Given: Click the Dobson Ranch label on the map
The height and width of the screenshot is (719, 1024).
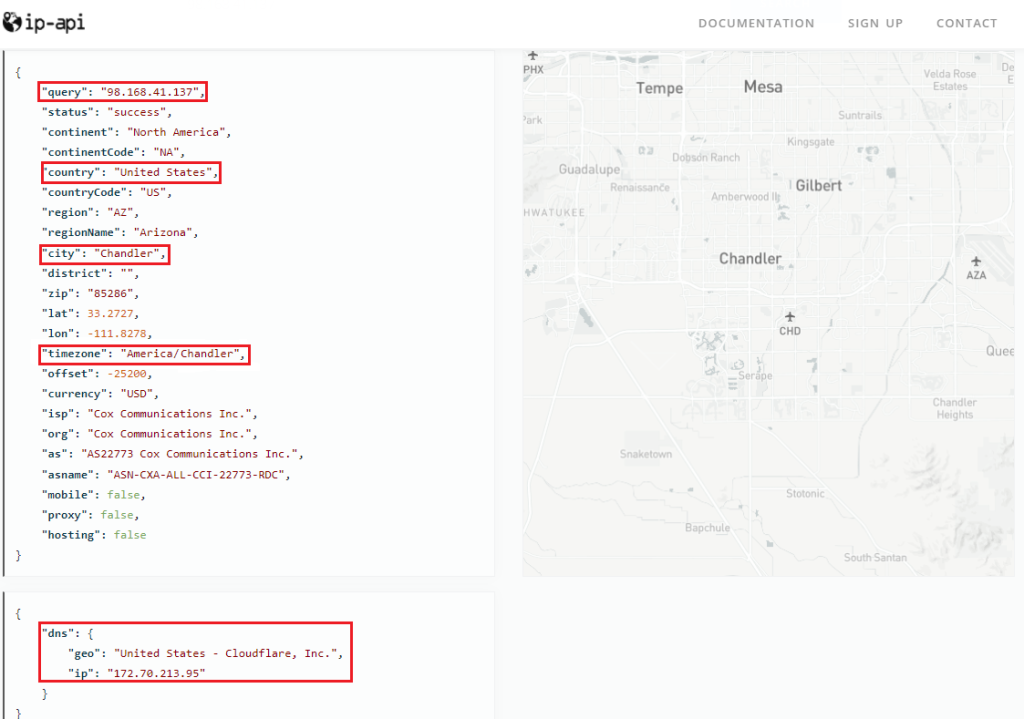Looking at the screenshot, I should 706,157.
